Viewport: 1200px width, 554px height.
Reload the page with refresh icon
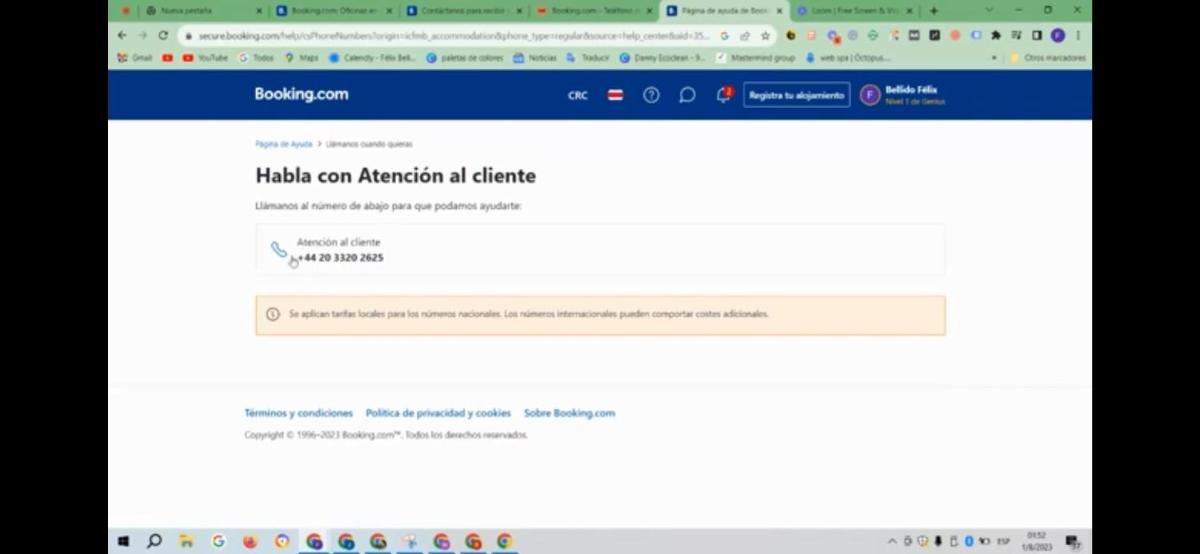pos(163,35)
